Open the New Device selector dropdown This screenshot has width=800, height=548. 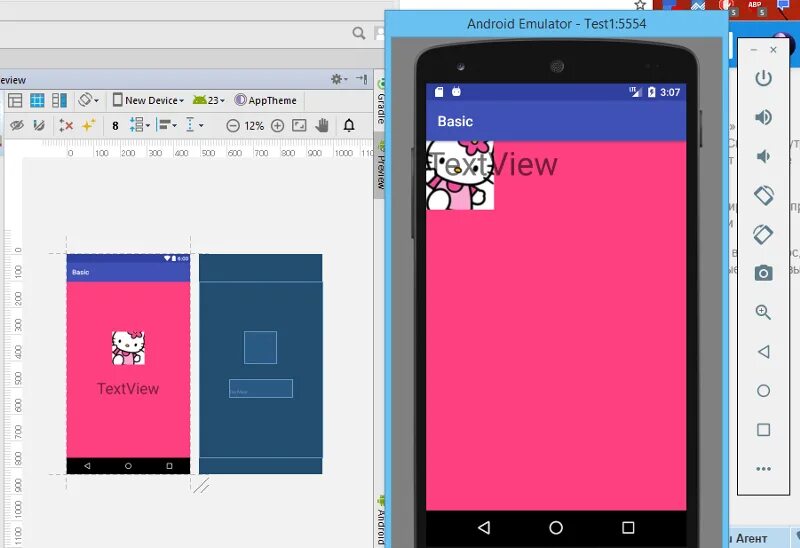(148, 100)
